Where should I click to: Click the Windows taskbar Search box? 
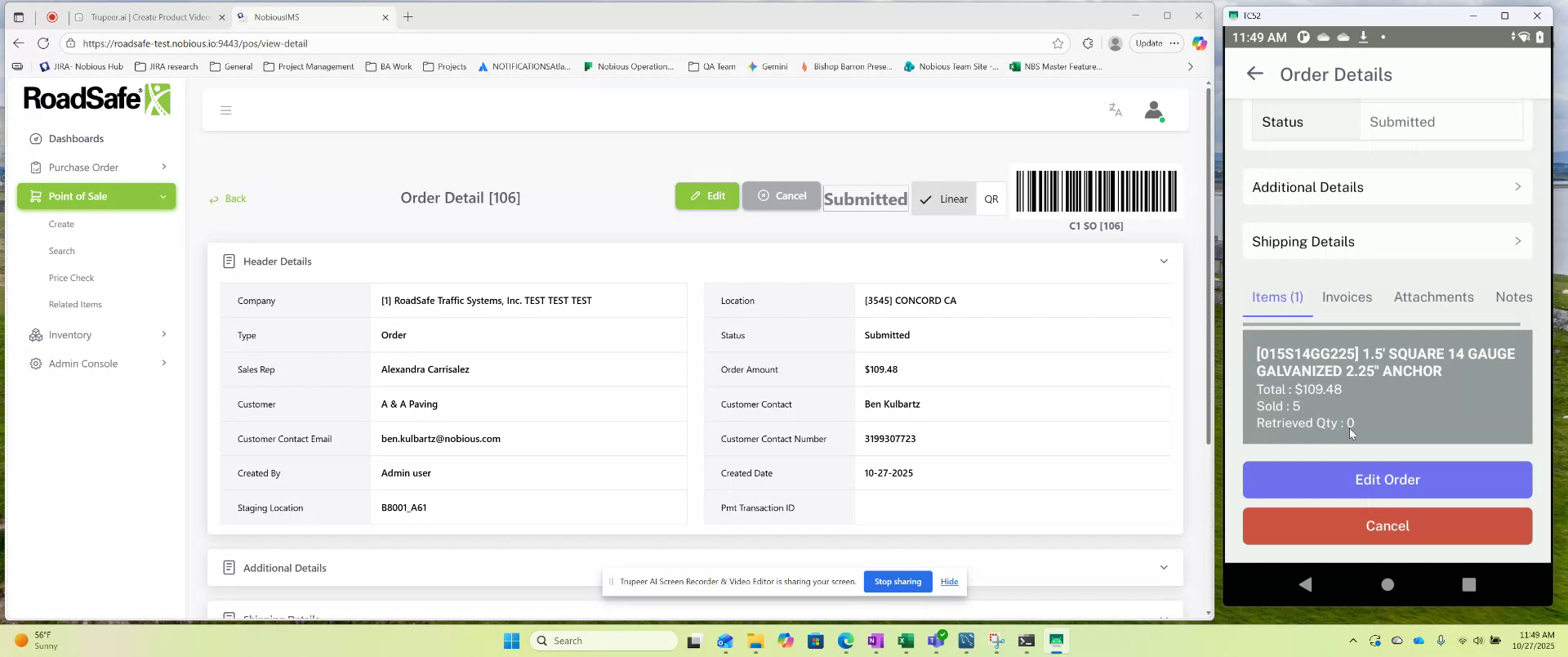coord(604,641)
